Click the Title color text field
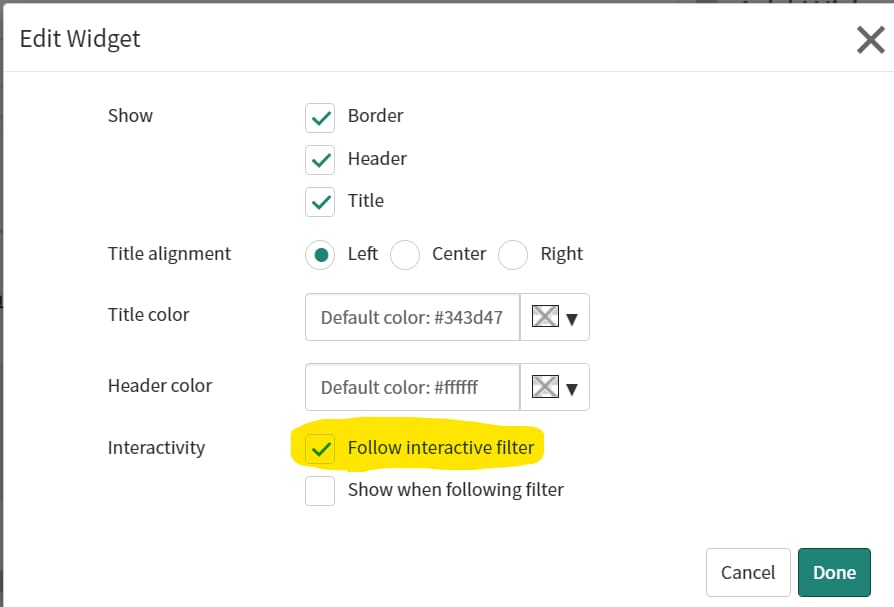This screenshot has width=894, height=607. 412,317
